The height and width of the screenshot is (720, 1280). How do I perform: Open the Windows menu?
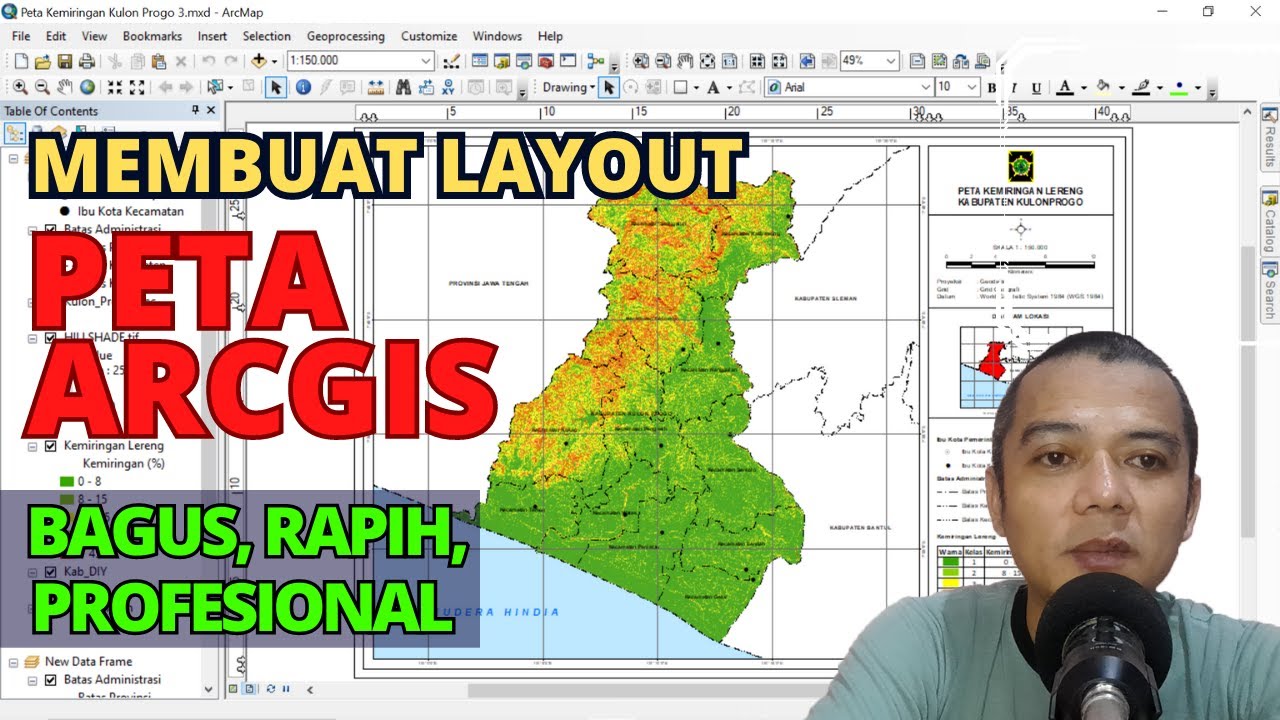(x=497, y=36)
